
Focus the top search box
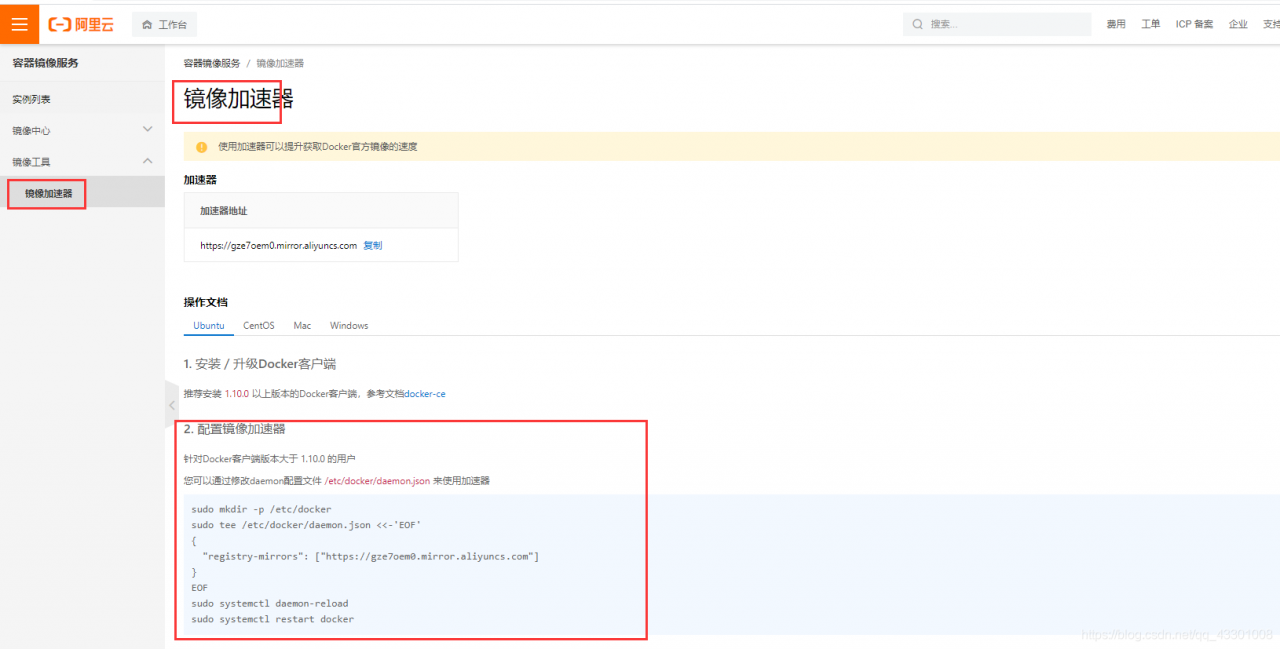click(997, 24)
